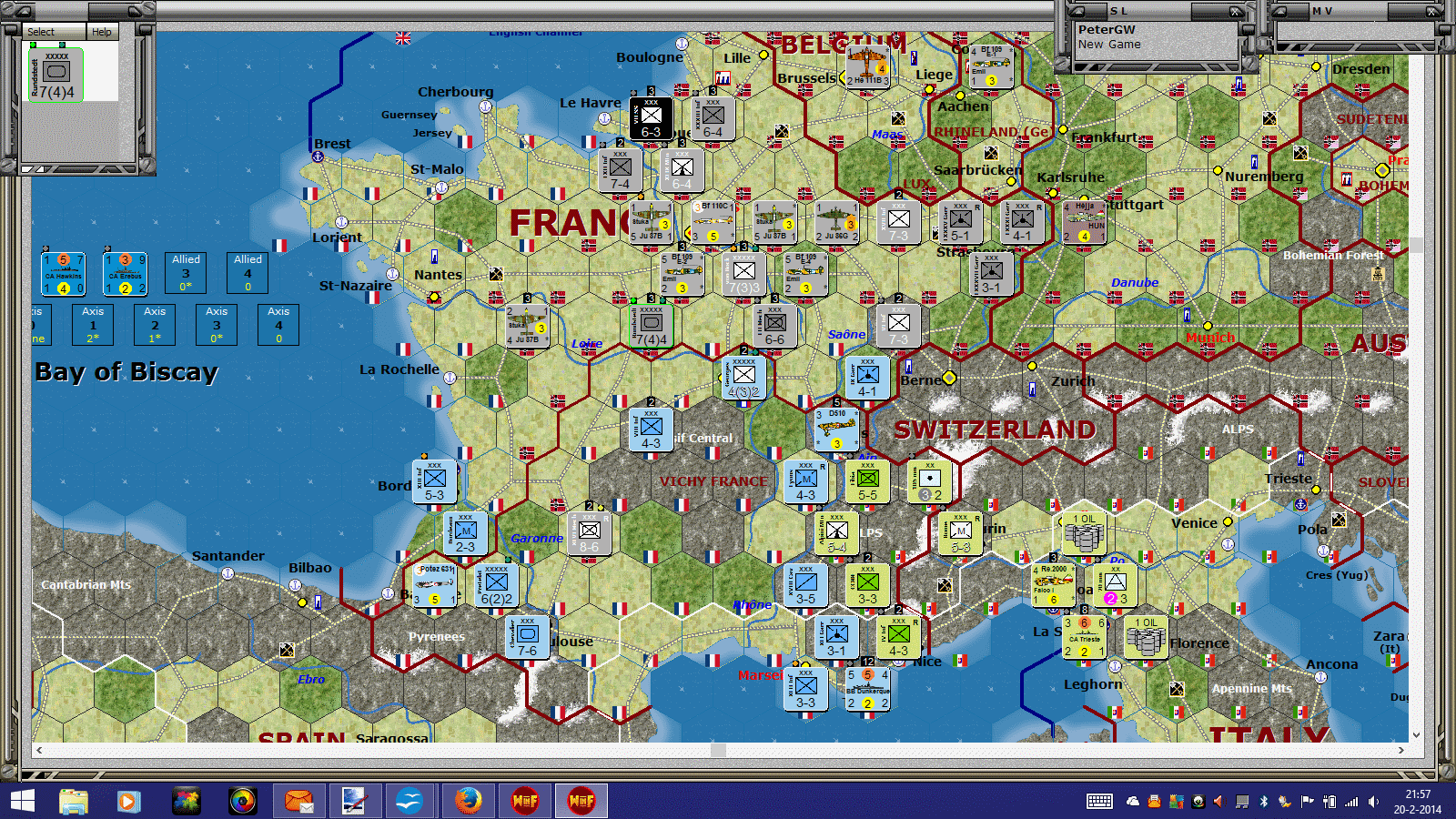Select the Allied 4 sea box

(x=248, y=273)
